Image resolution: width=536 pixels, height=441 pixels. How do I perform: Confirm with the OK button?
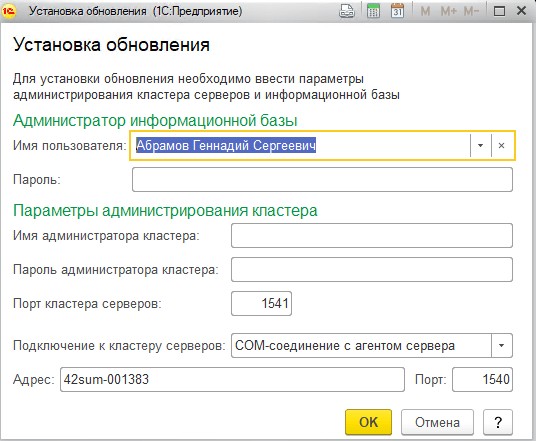point(368,422)
